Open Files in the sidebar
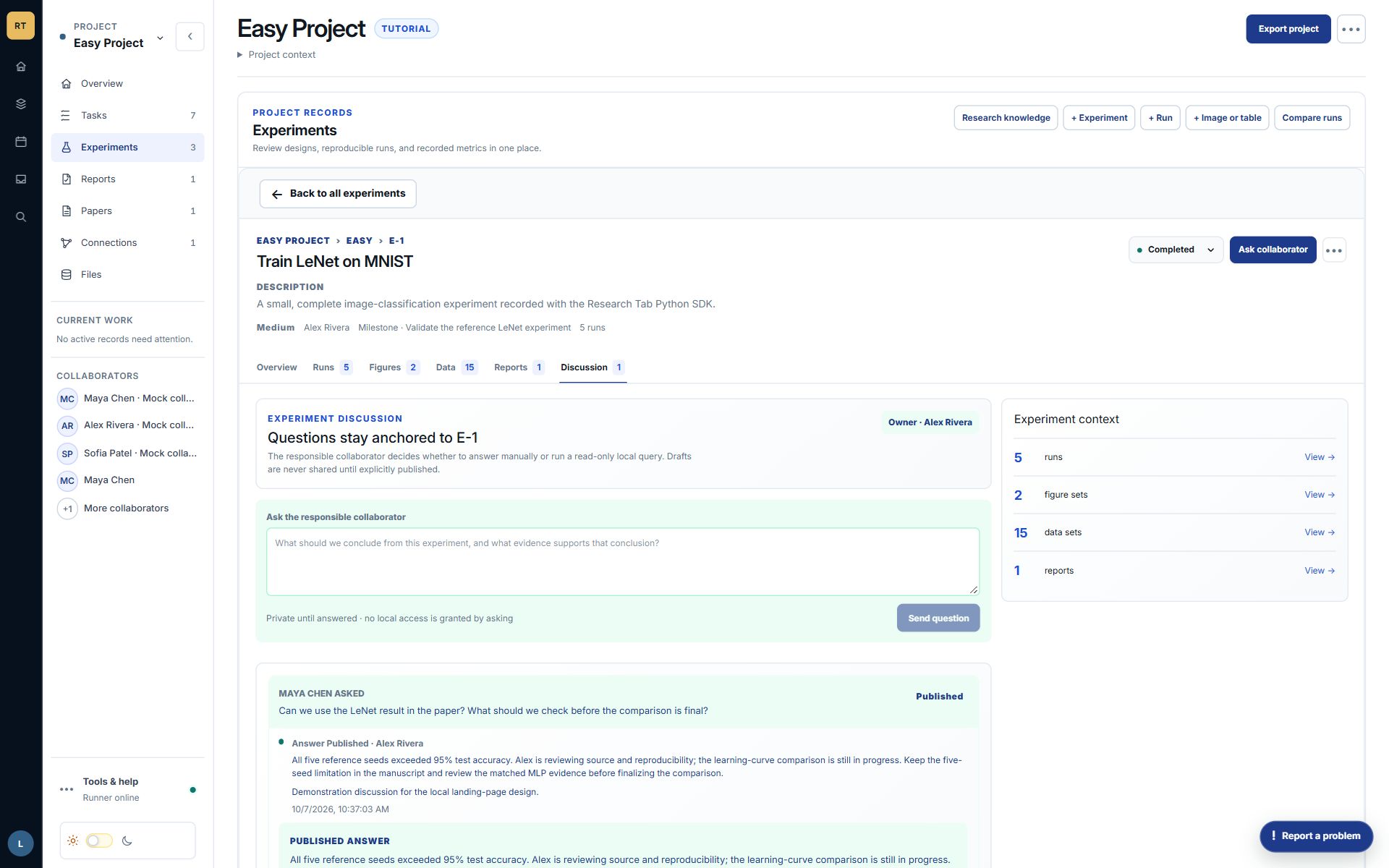The height and width of the screenshot is (868, 1389). [128, 275]
